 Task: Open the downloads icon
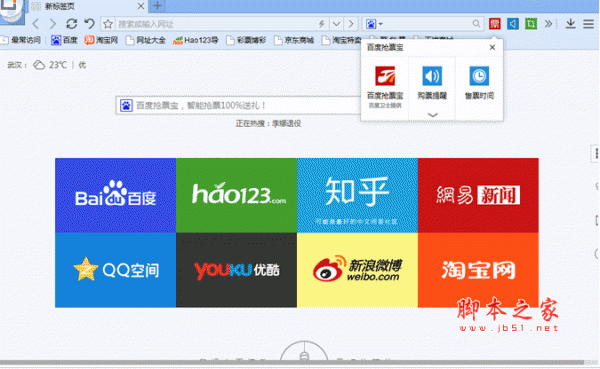coord(570,24)
